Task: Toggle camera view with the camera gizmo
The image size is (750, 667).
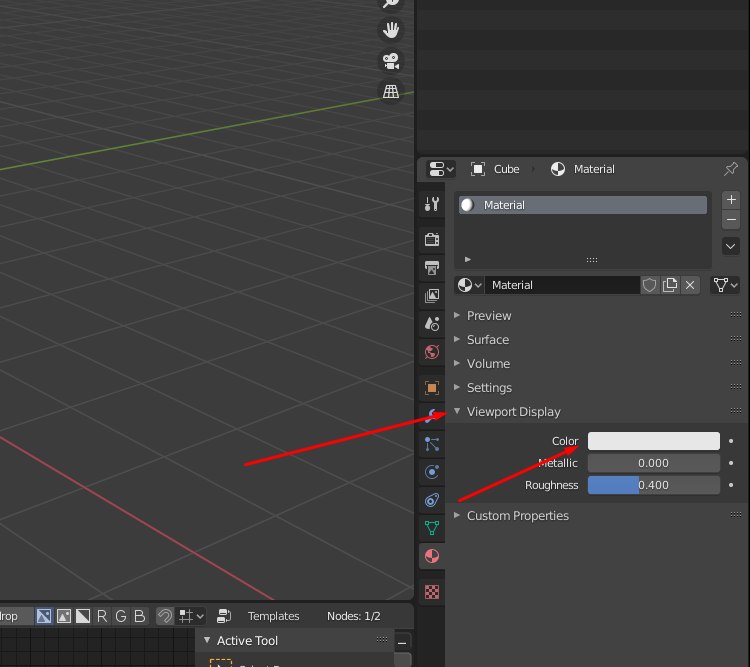Action: [x=391, y=61]
